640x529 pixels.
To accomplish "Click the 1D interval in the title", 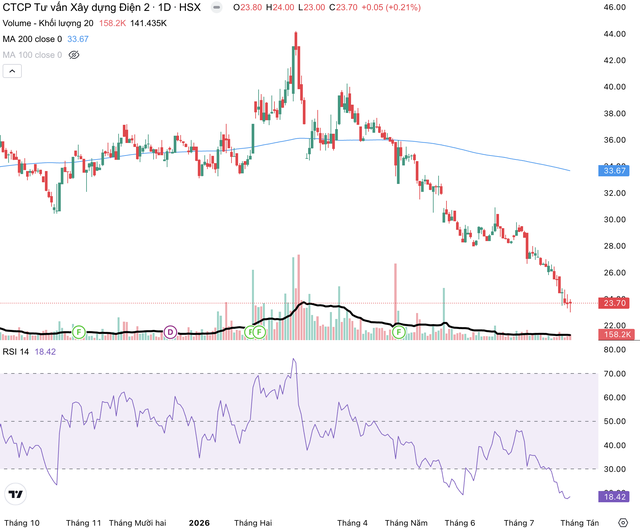I will point(164,7).
